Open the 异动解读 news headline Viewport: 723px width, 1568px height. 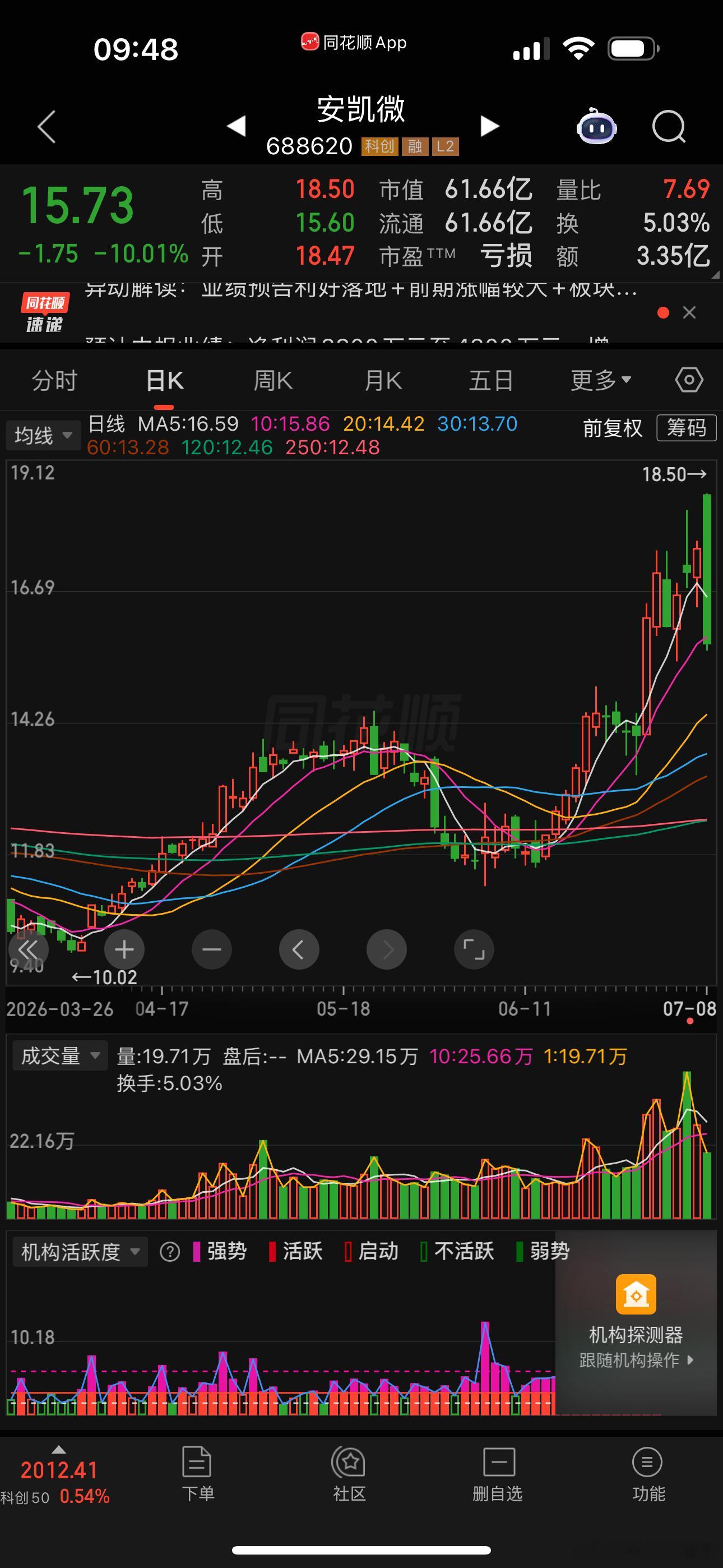(361, 290)
